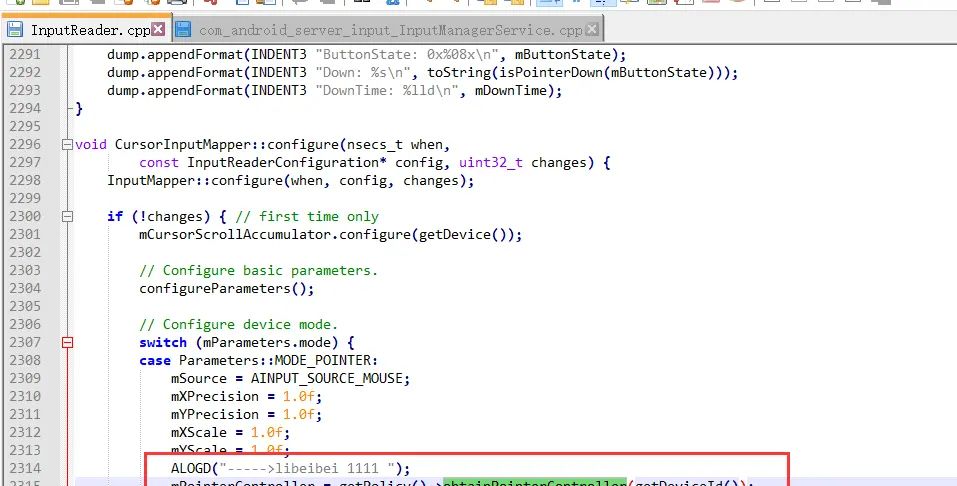Select line number 2314 in the margin
This screenshot has height=486, width=957.
click(x=24, y=468)
